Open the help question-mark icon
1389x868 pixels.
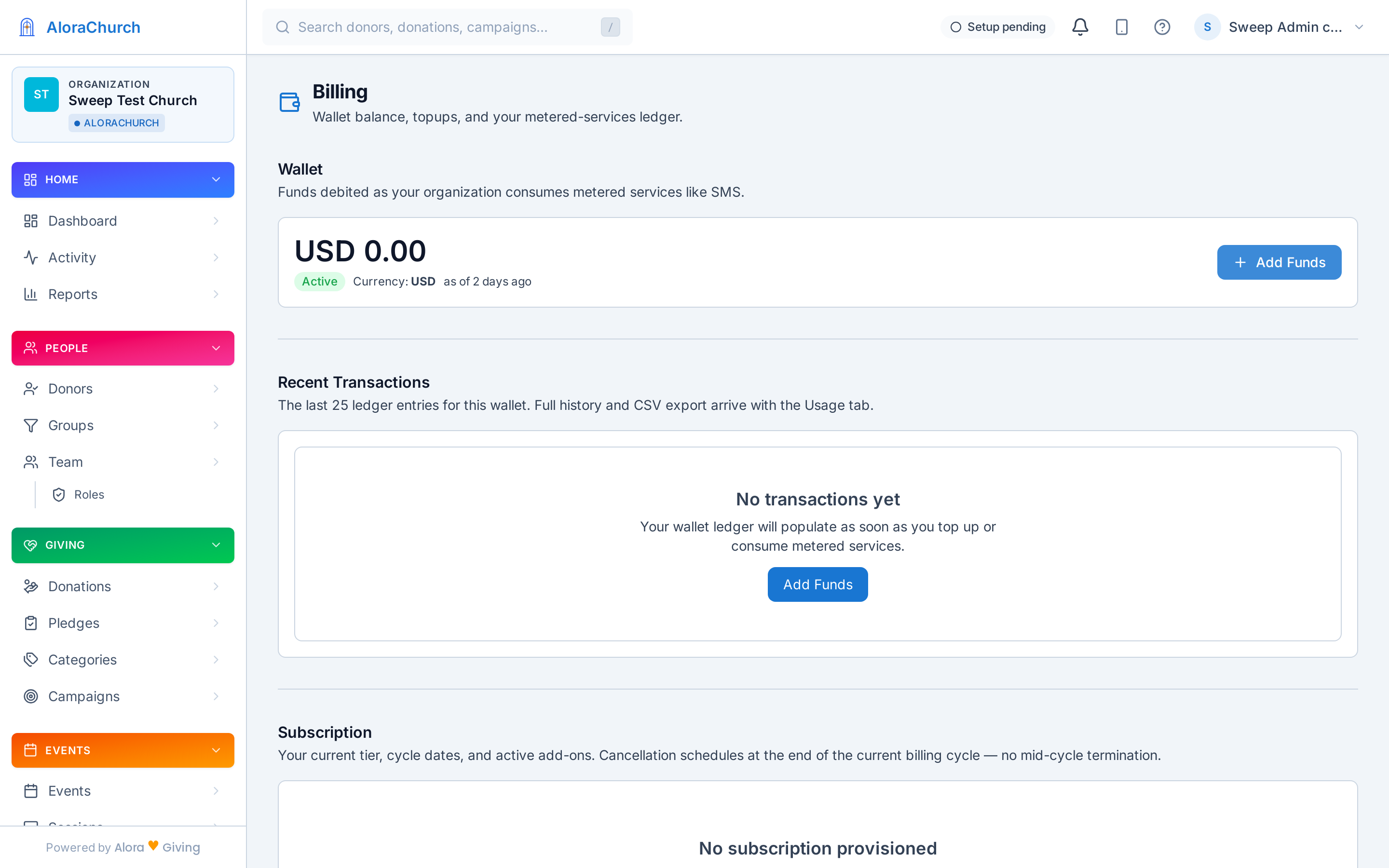pos(1162,27)
